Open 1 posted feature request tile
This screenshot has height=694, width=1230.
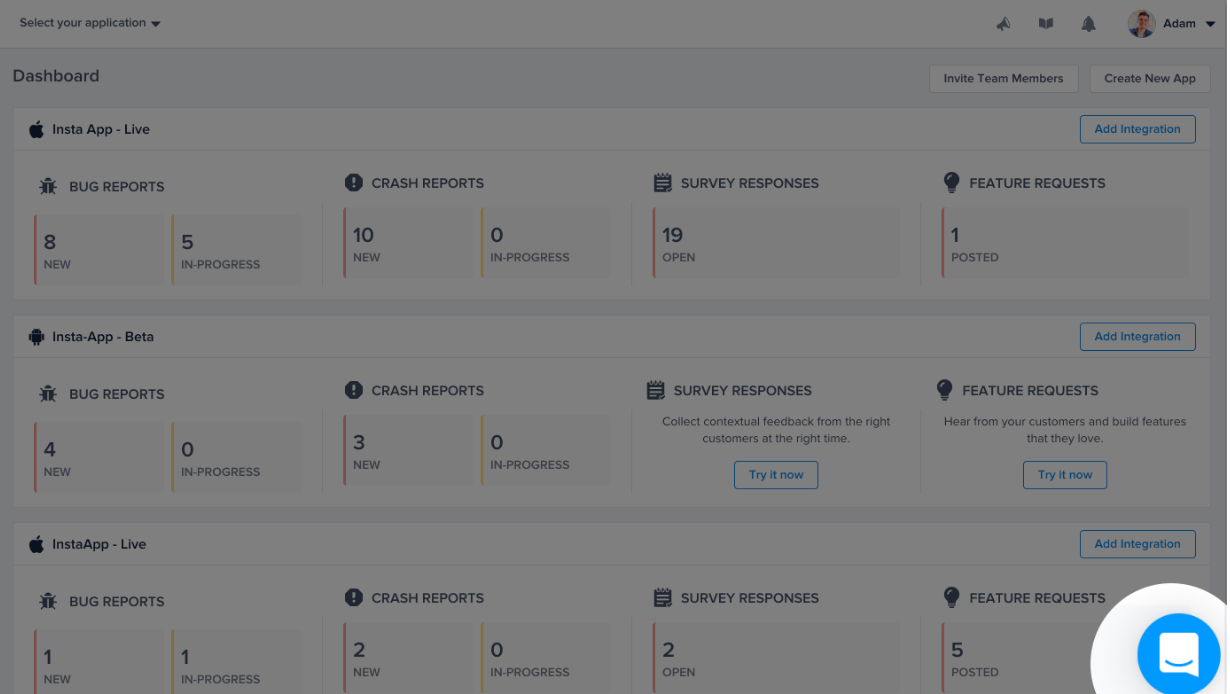tap(1065, 243)
